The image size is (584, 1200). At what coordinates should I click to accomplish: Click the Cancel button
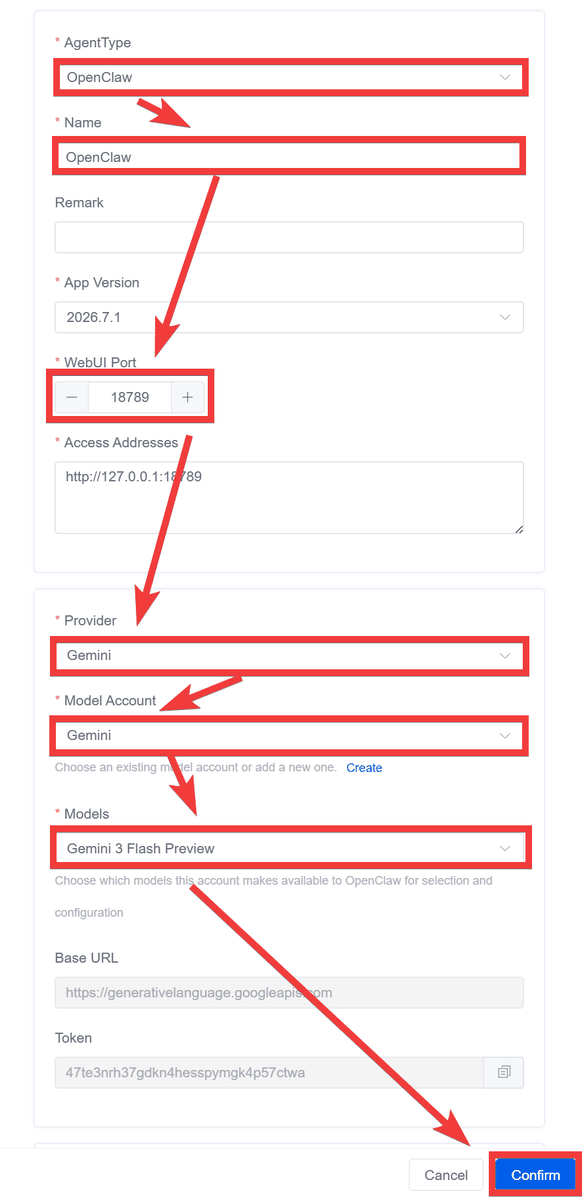[x=446, y=1175]
